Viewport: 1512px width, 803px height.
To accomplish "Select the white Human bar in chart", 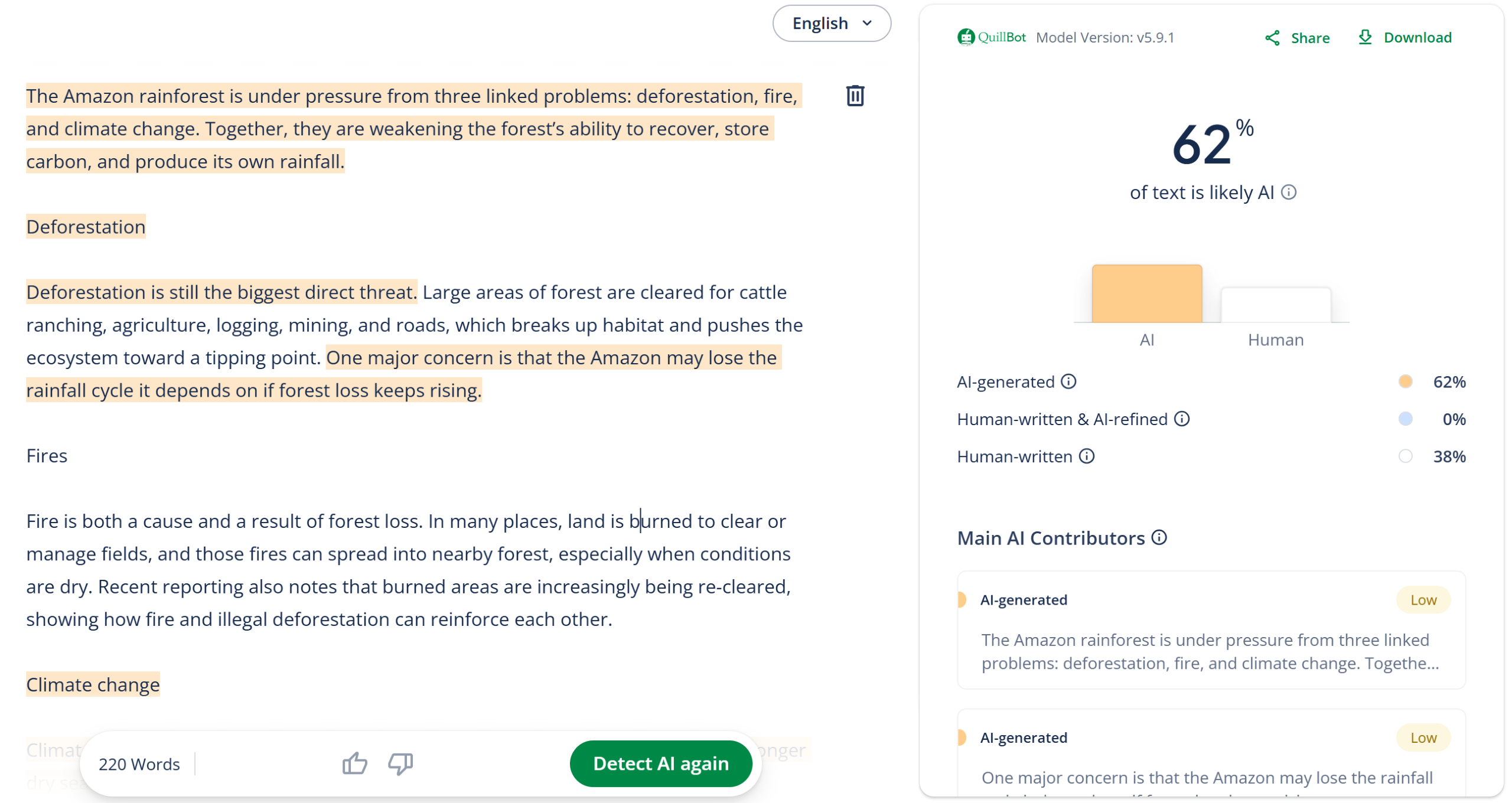I will pos(1276,305).
